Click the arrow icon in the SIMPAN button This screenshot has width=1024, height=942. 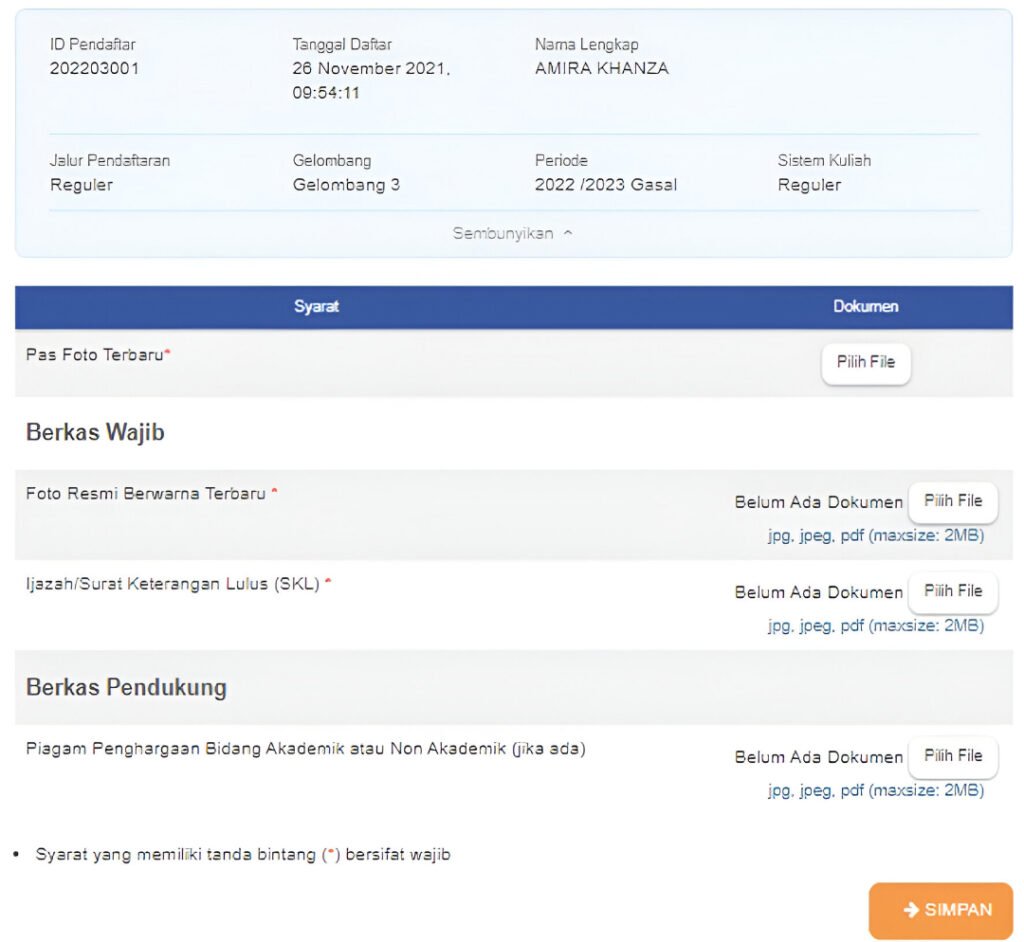tap(910, 910)
